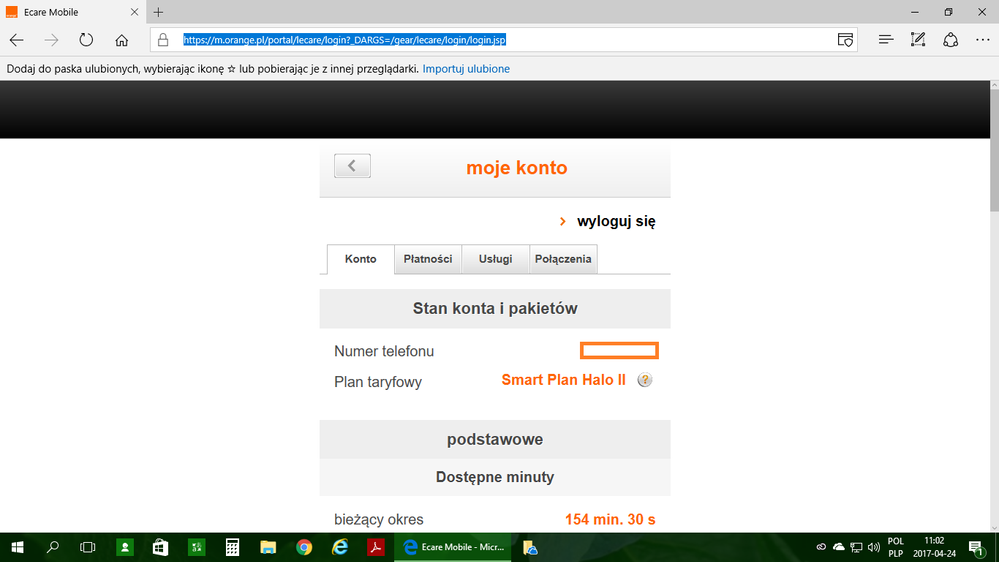Click the taskbar clock showing 11:02

pyautogui.click(x=934, y=547)
